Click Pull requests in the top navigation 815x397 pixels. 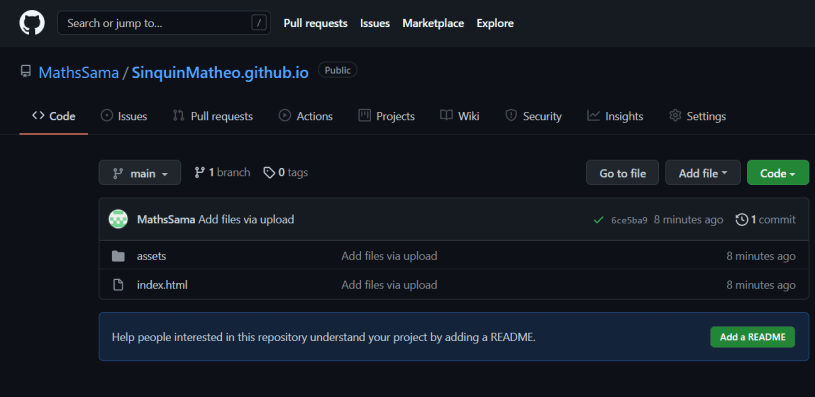(x=316, y=23)
